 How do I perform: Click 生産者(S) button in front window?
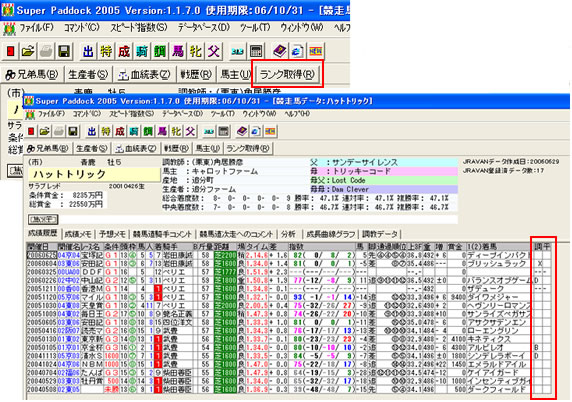(92, 148)
